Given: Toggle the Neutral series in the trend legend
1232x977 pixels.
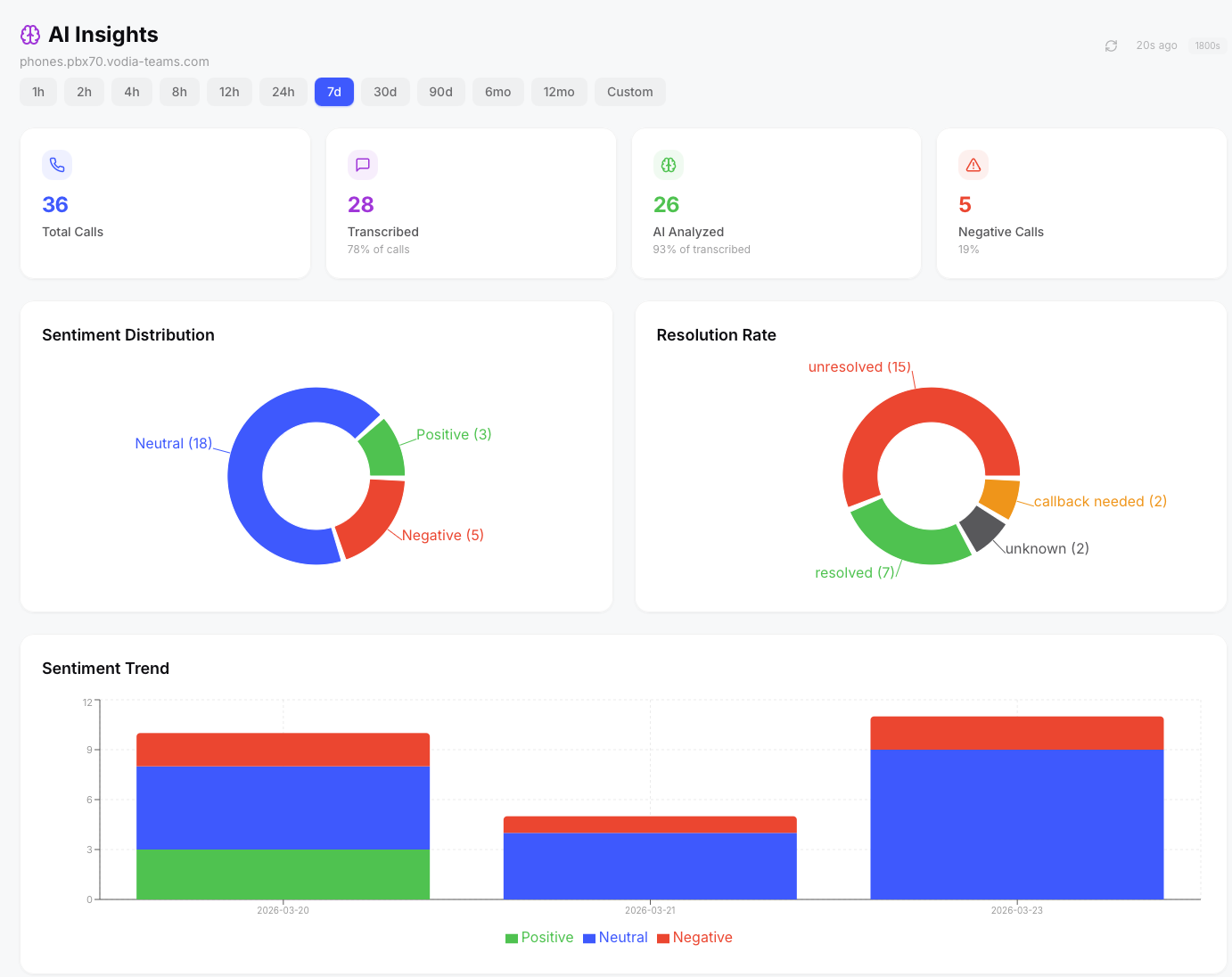Looking at the screenshot, I should (x=615, y=938).
